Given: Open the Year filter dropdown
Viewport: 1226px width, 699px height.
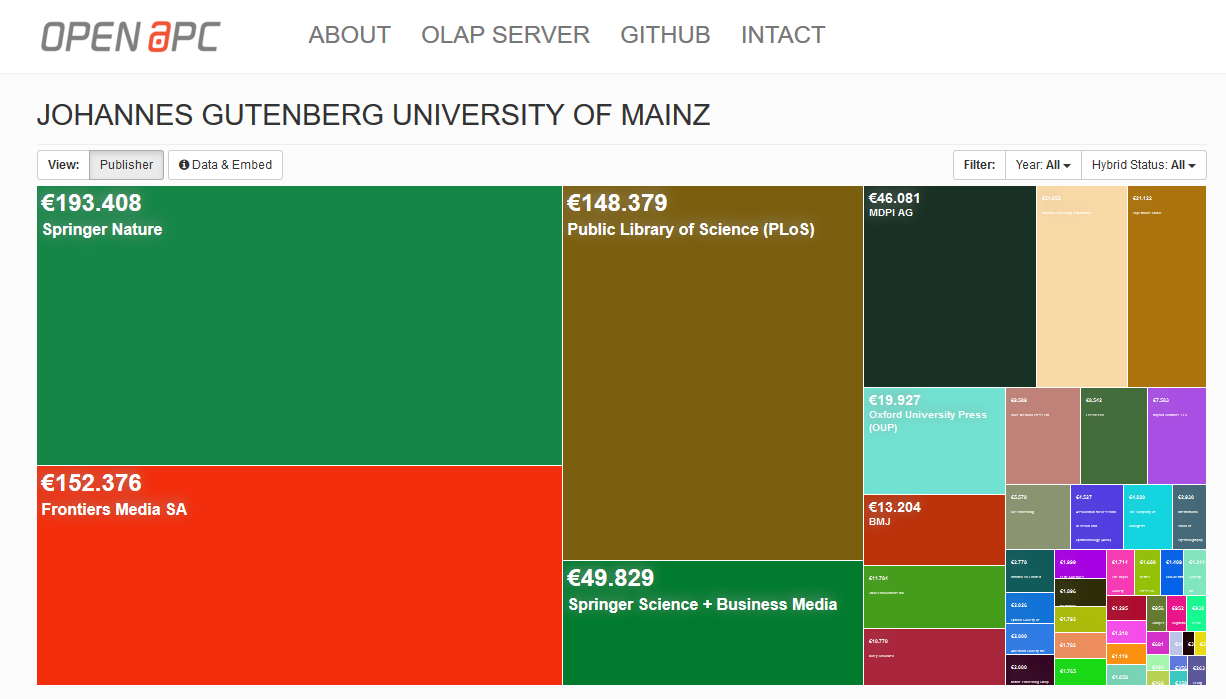Looking at the screenshot, I should pyautogui.click(x=1043, y=165).
